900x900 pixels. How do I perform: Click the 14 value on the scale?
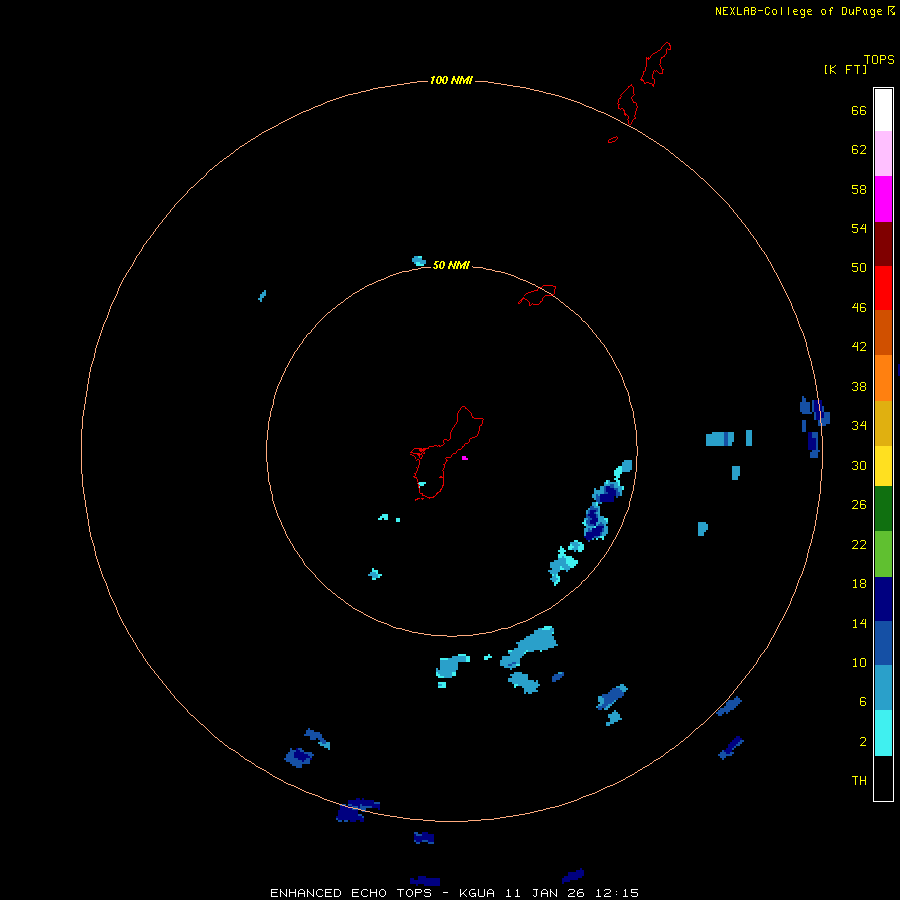(859, 623)
